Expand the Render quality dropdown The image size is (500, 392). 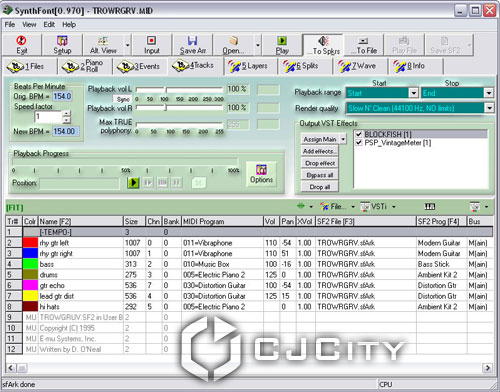(x=489, y=108)
